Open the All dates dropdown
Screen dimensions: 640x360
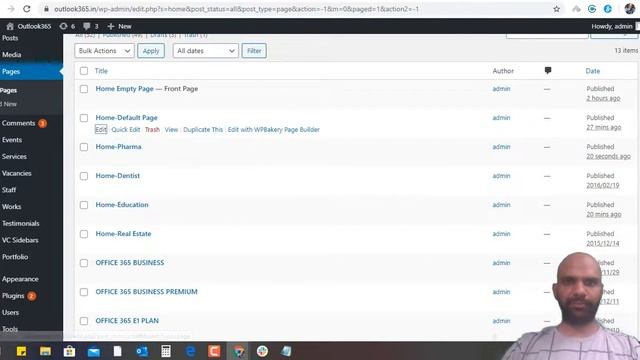206,51
